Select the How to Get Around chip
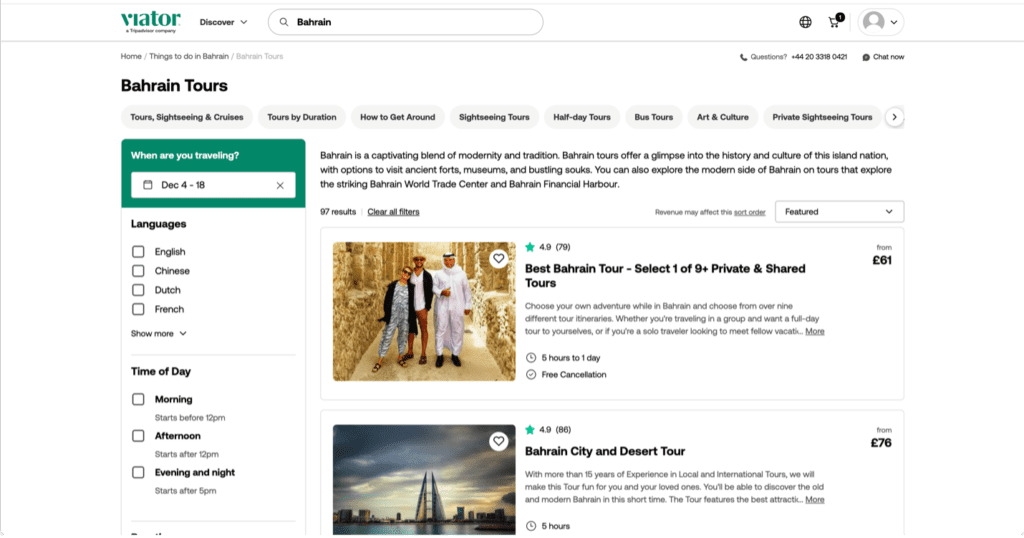1024x538 pixels. click(398, 118)
